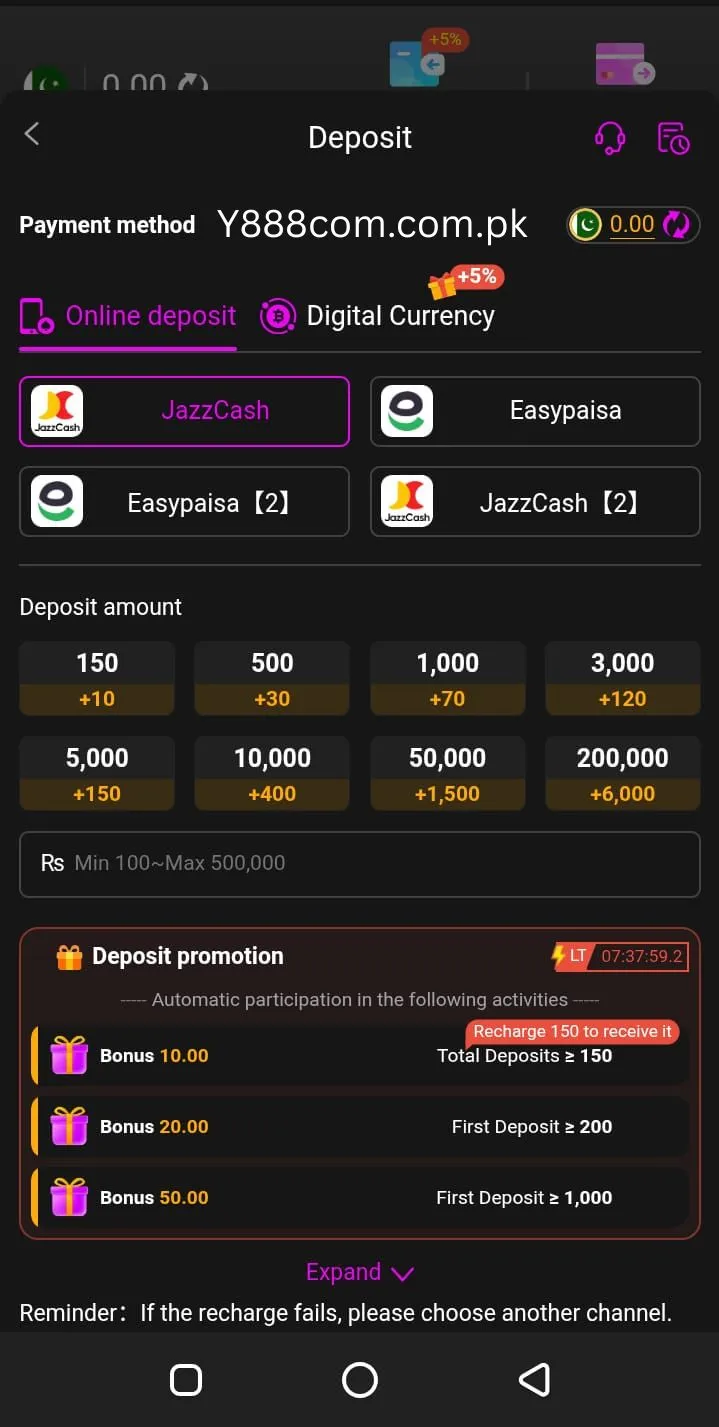Click the 0.00 balance display
Viewport: 719px width, 1427px height.
tap(630, 224)
